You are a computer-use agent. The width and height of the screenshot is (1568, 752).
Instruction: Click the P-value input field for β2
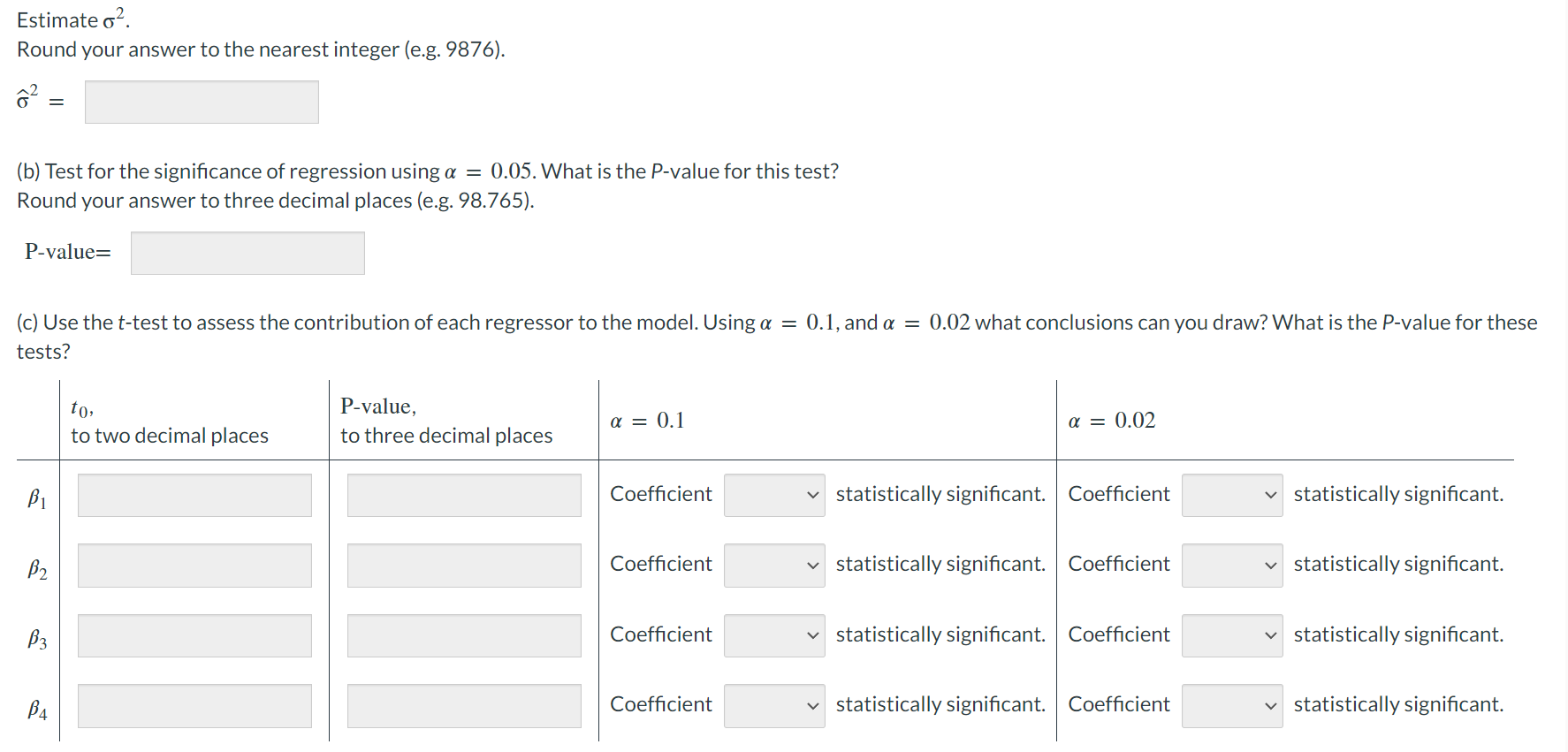[x=464, y=566]
